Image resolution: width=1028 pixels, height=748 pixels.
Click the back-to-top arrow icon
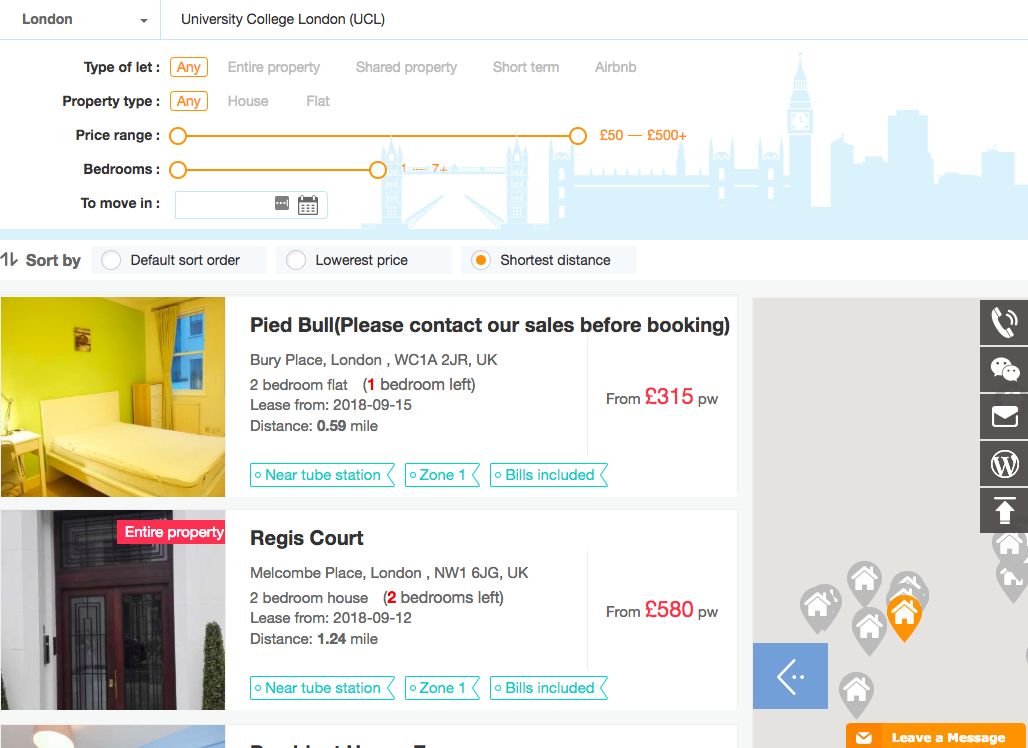coord(1004,510)
